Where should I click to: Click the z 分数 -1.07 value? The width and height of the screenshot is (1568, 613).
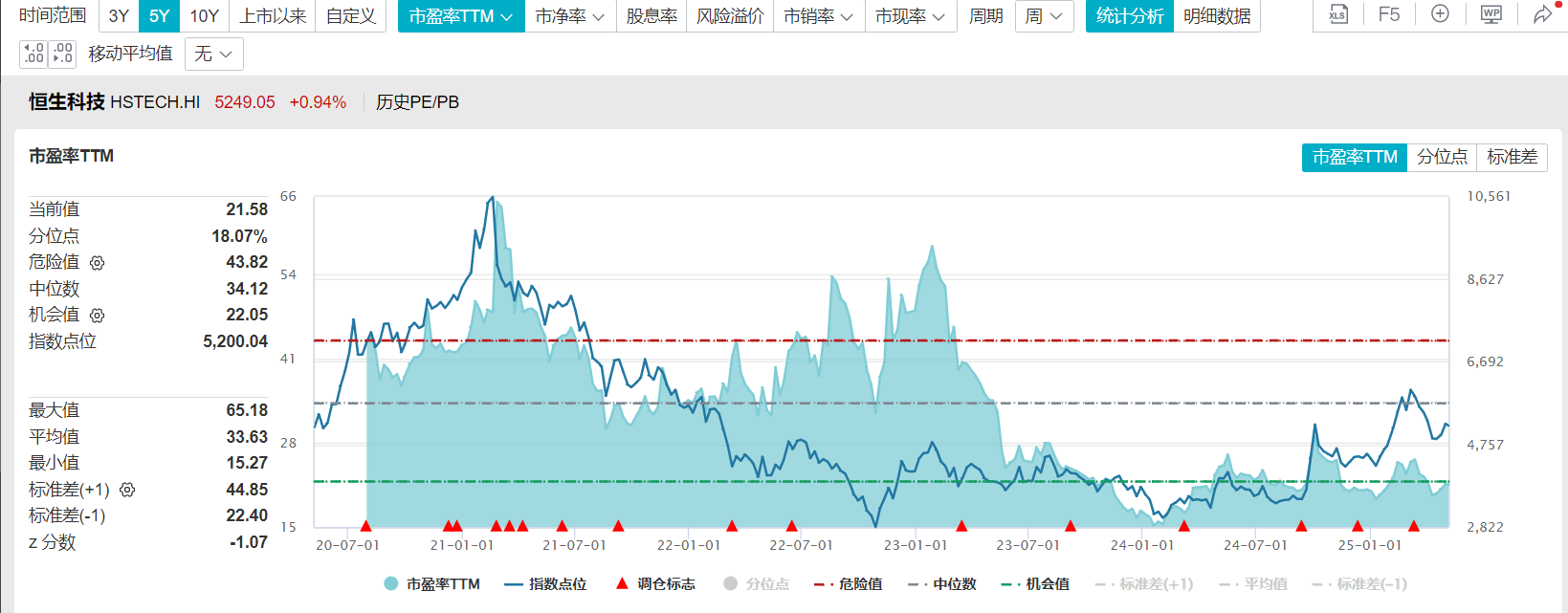[x=249, y=542]
